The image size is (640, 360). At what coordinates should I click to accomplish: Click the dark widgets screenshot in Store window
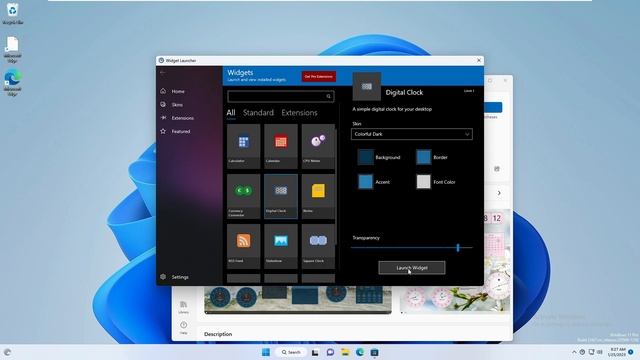pyautogui.click(x=298, y=300)
